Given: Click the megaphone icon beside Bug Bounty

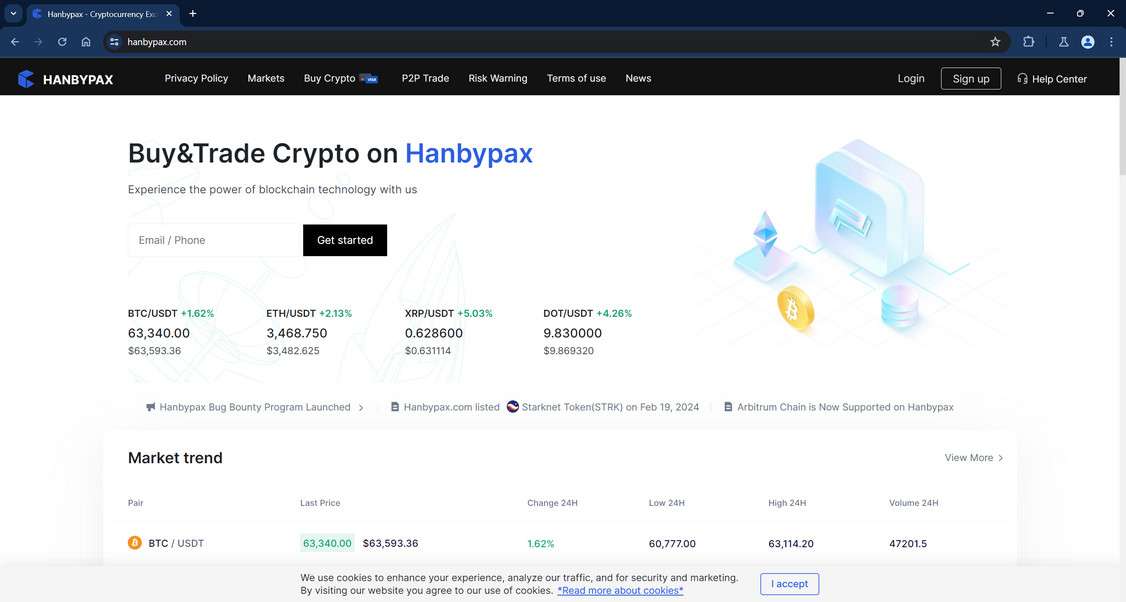Looking at the screenshot, I should point(151,407).
